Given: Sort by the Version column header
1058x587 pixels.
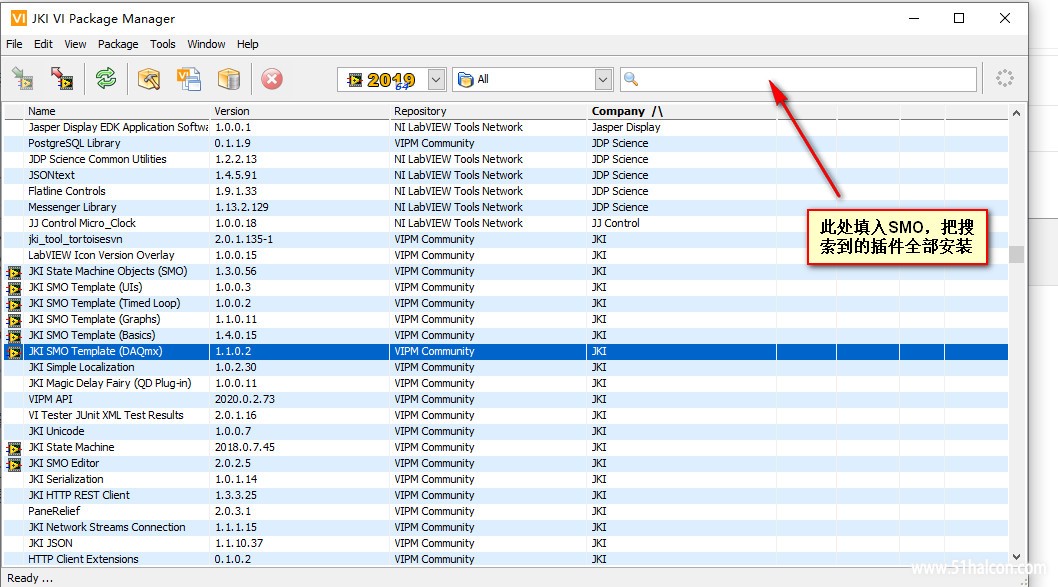Looking at the screenshot, I should (300, 111).
